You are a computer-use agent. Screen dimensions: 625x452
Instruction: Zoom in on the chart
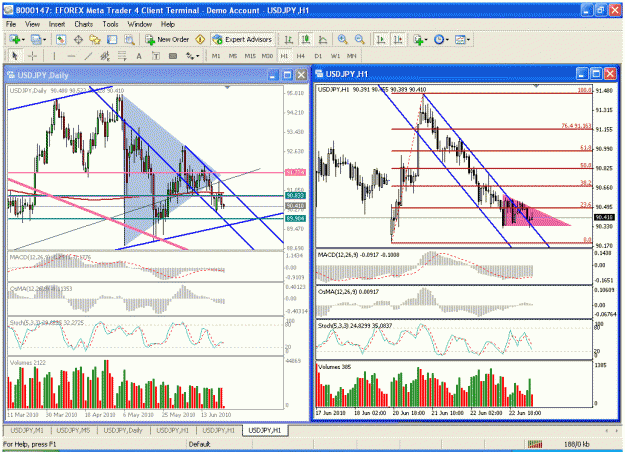click(342, 39)
